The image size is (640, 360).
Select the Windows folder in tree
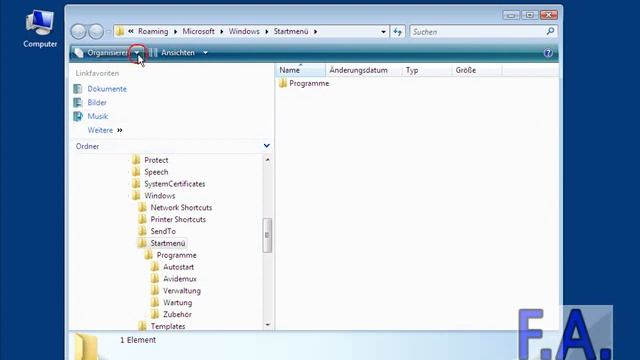pos(160,196)
